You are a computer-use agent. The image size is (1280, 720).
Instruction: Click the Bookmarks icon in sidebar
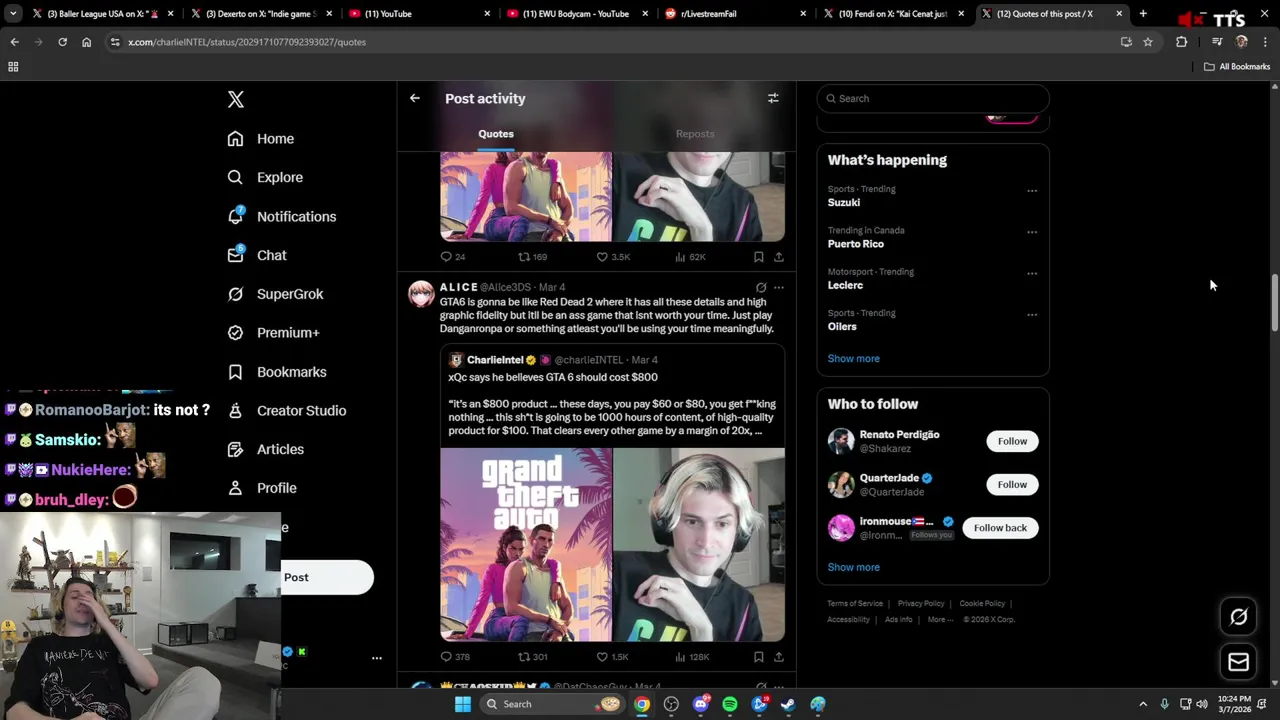click(235, 372)
